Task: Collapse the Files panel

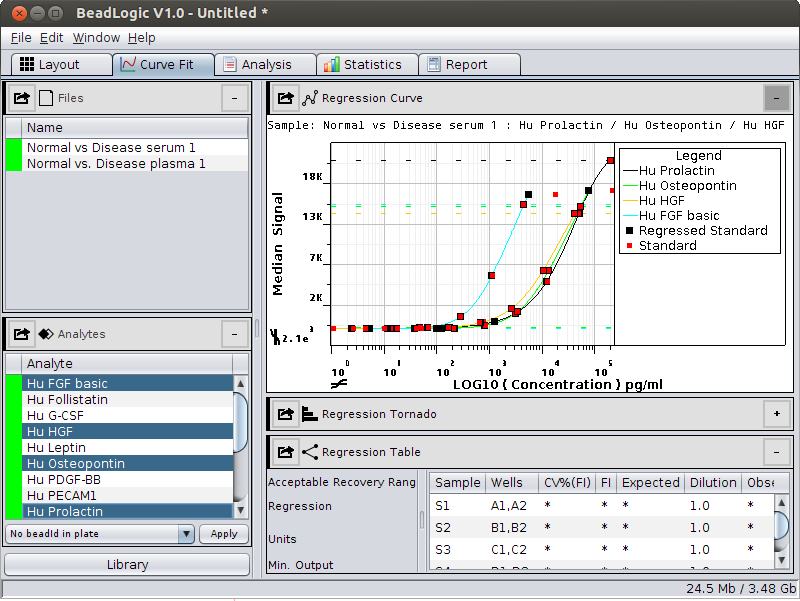Action: (235, 98)
